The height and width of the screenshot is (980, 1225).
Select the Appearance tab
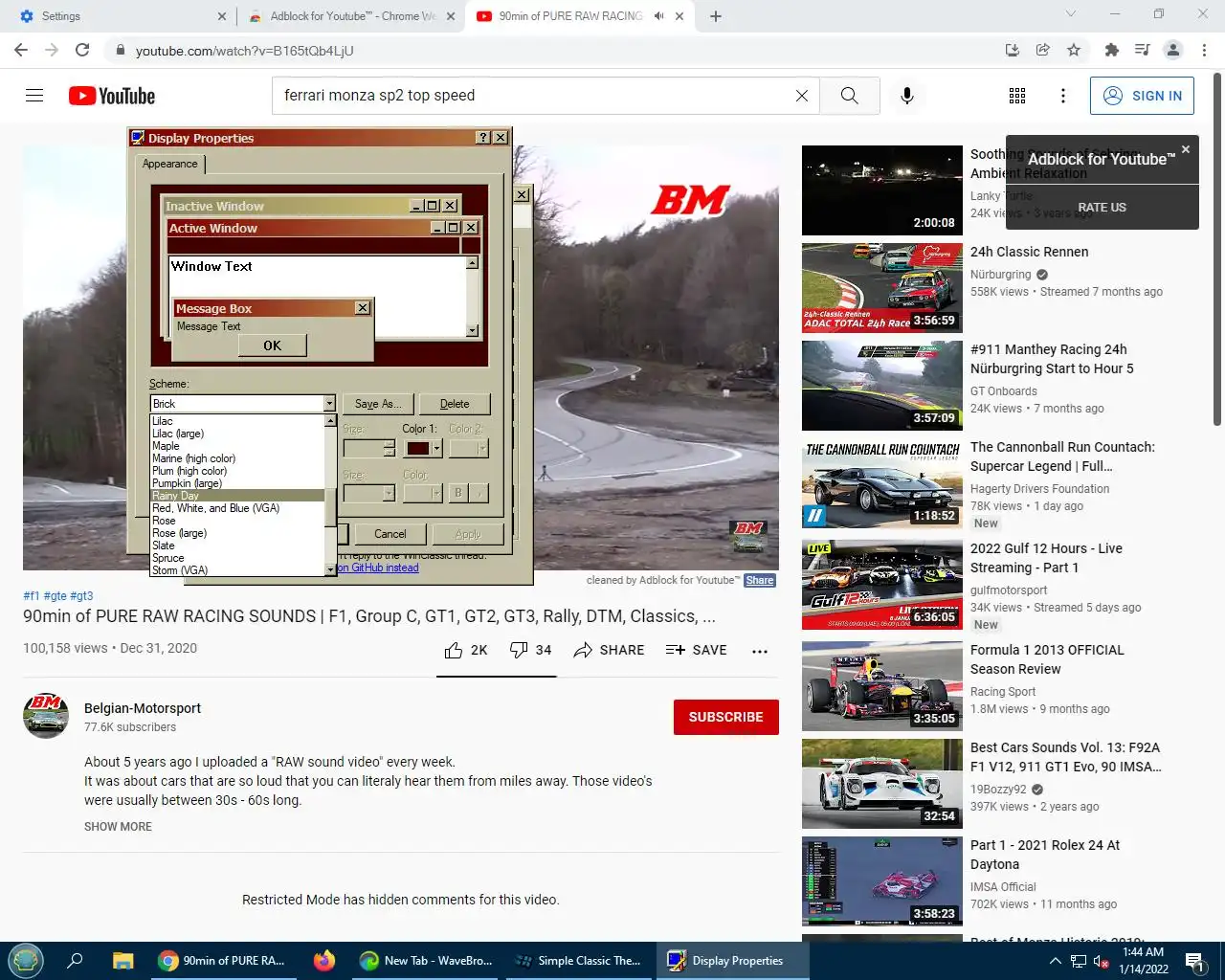click(x=170, y=164)
